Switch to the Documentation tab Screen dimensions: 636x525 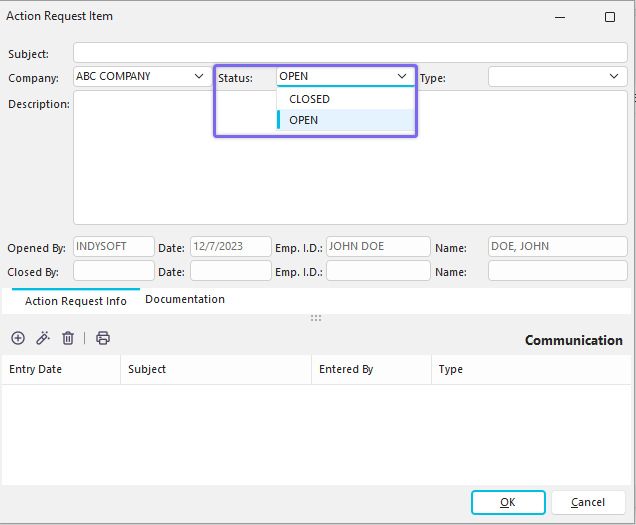pyautogui.click(x=185, y=299)
